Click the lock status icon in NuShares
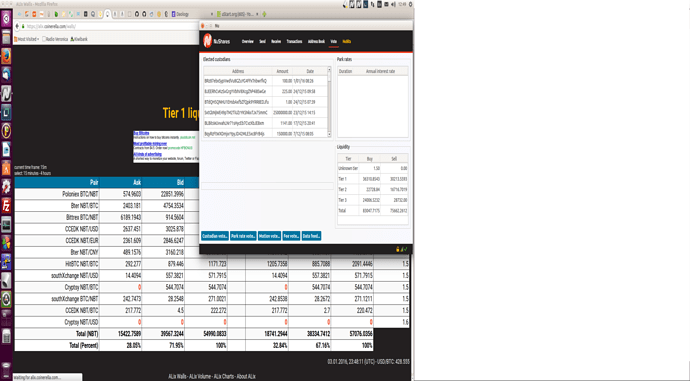 tap(398, 249)
